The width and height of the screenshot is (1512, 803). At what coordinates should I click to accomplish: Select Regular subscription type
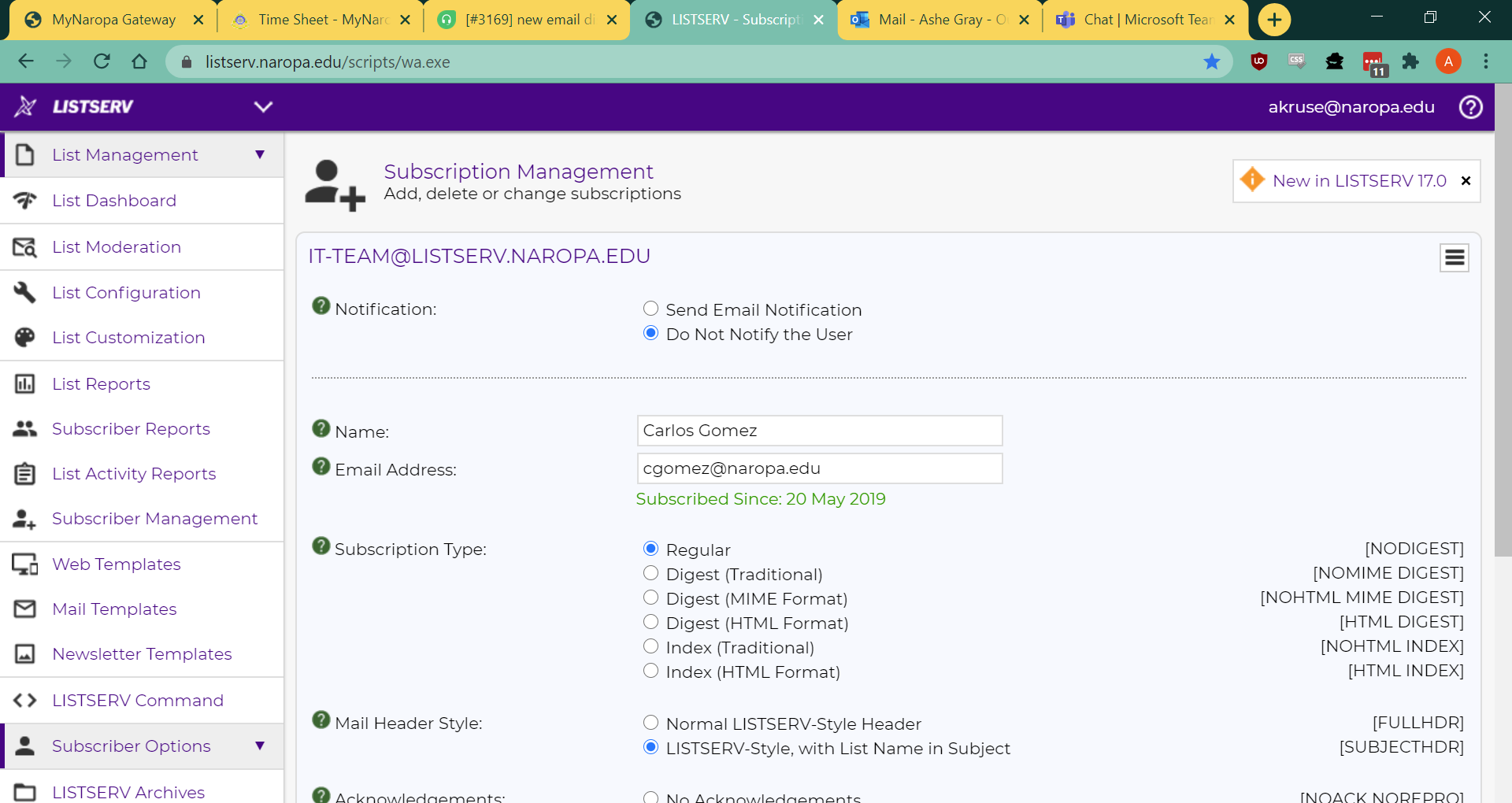tap(650, 549)
